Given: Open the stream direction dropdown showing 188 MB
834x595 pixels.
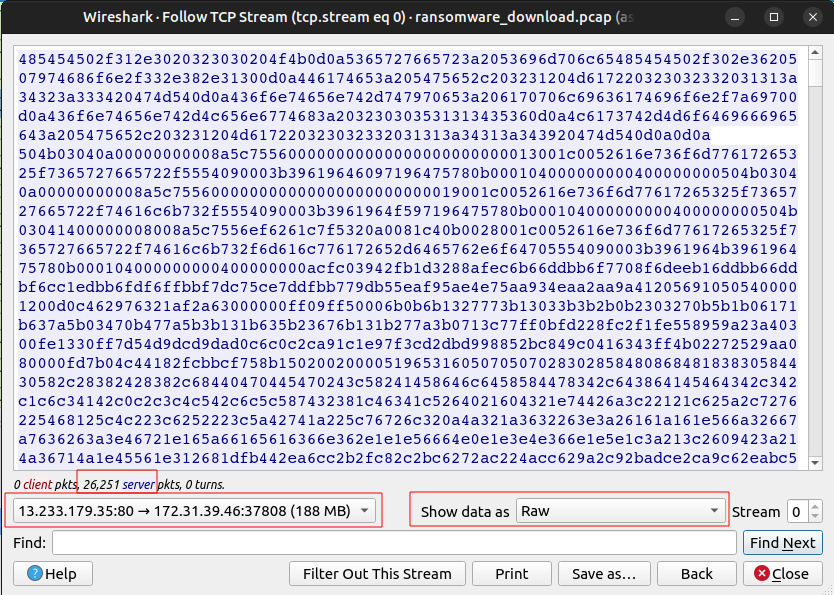Looking at the screenshot, I should [193, 511].
